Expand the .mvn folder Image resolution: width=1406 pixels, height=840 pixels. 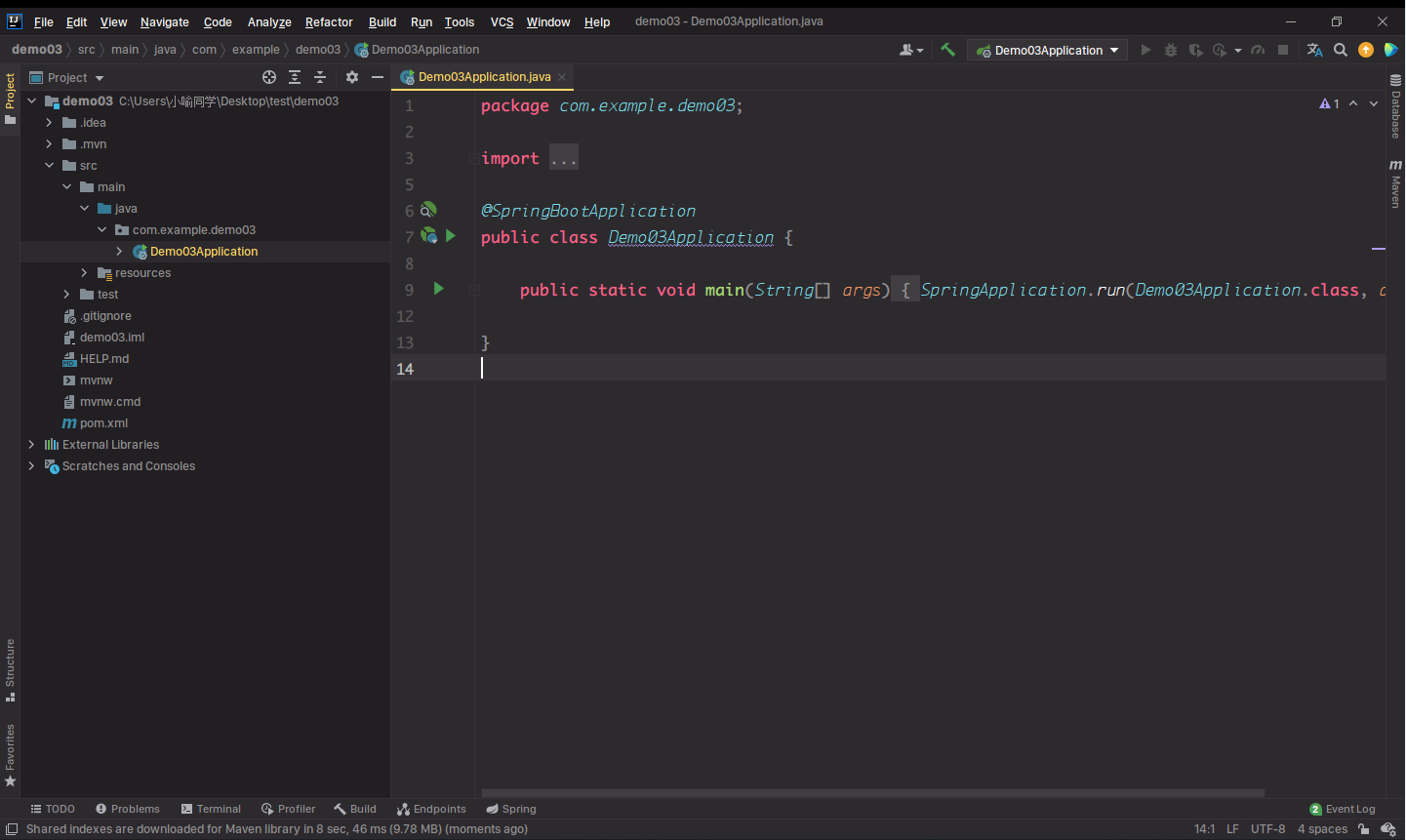[x=49, y=143]
